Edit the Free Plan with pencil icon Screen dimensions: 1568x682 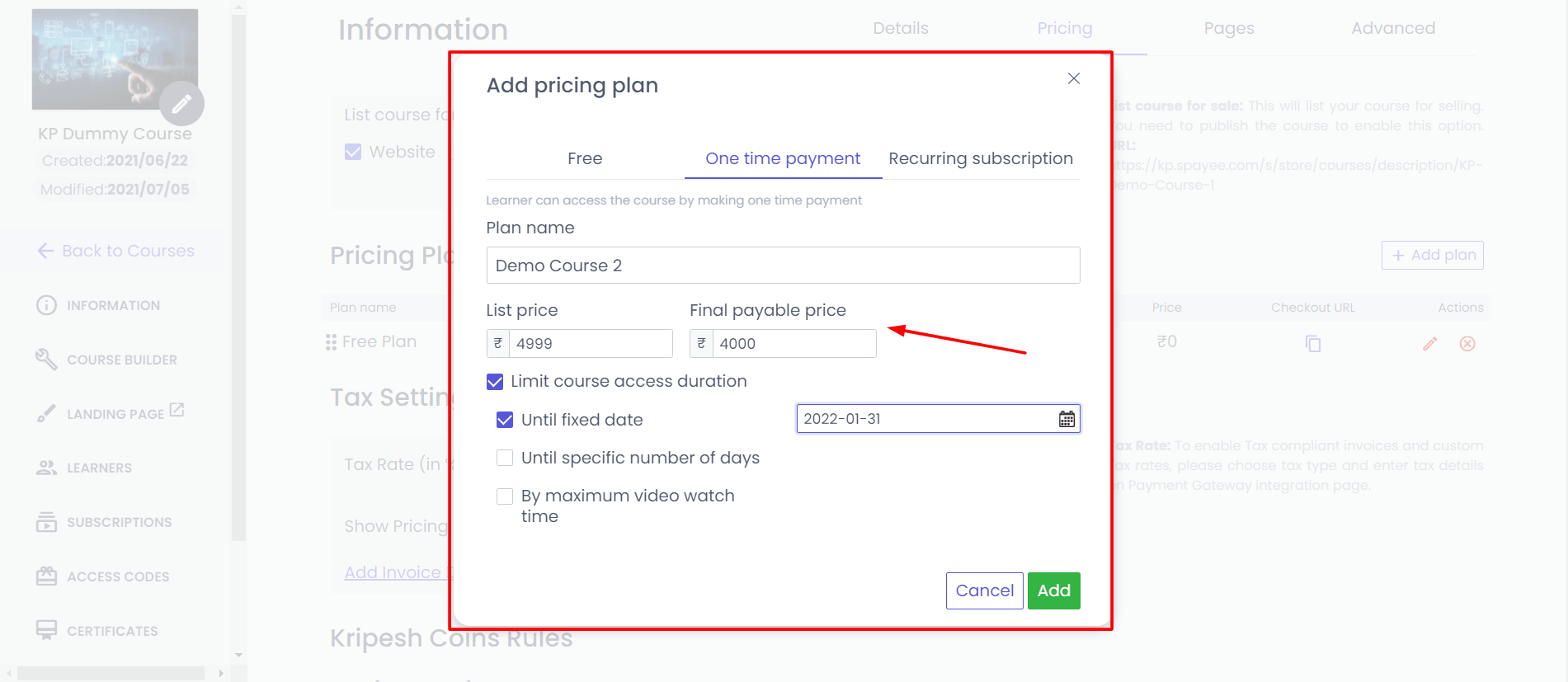point(1429,343)
